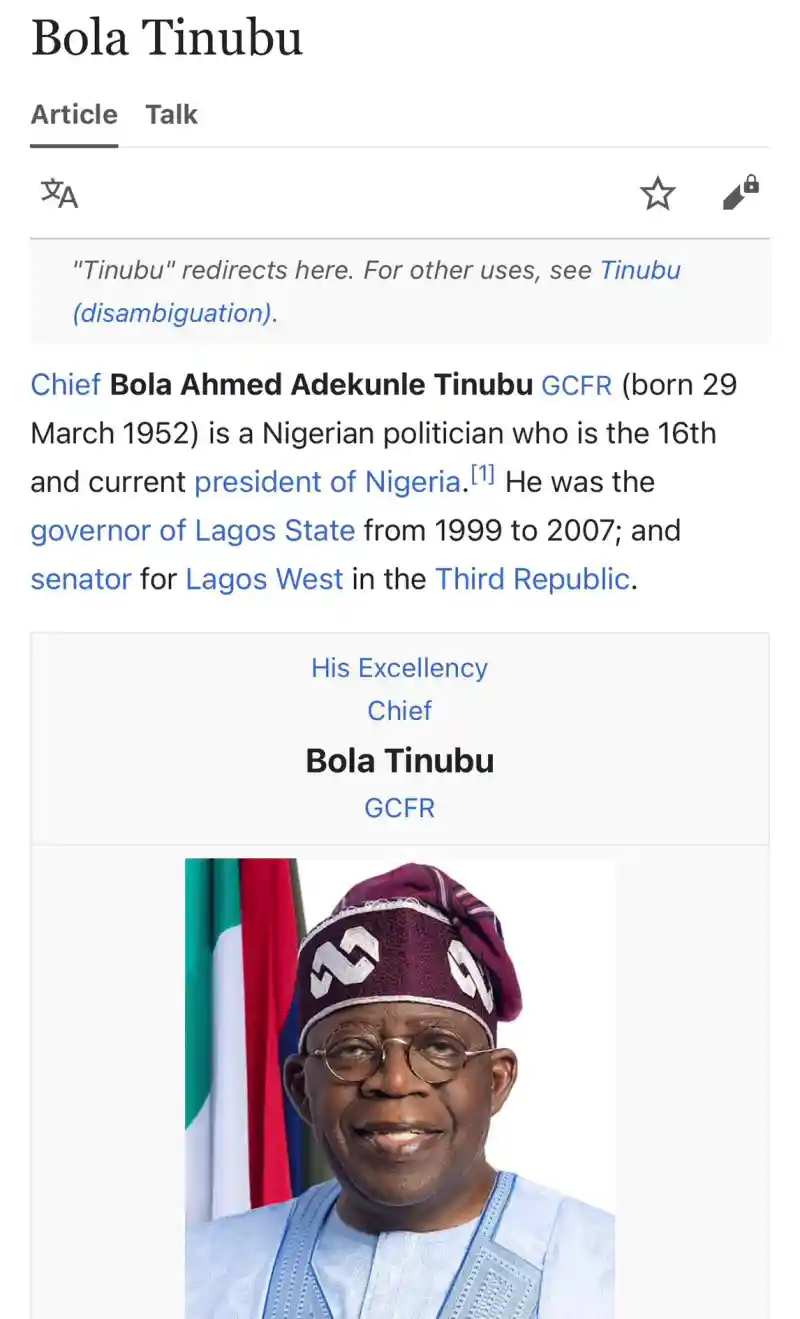Click Tinubu's portrait photo

(x=399, y=1080)
